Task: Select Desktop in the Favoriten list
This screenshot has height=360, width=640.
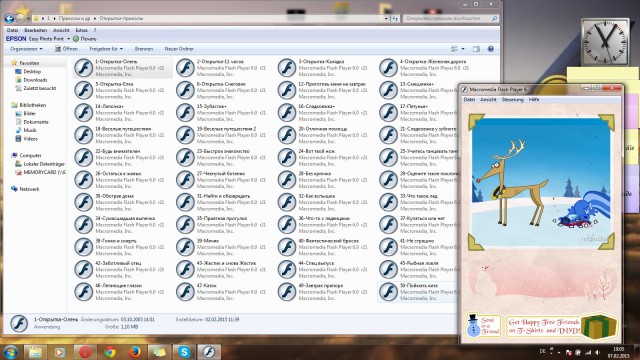Action: [x=32, y=71]
